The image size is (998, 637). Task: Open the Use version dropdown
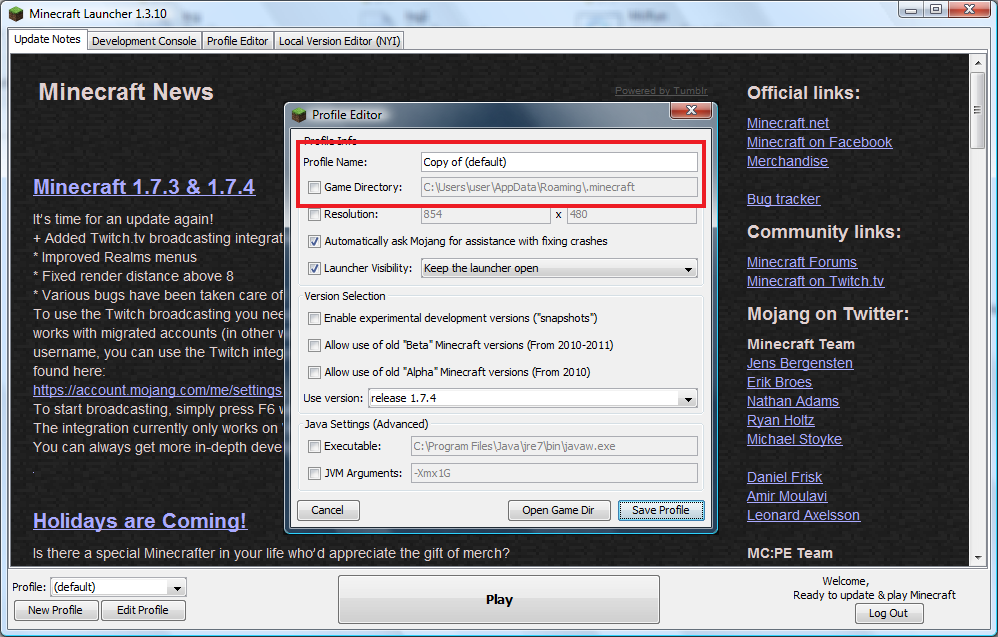coord(533,398)
